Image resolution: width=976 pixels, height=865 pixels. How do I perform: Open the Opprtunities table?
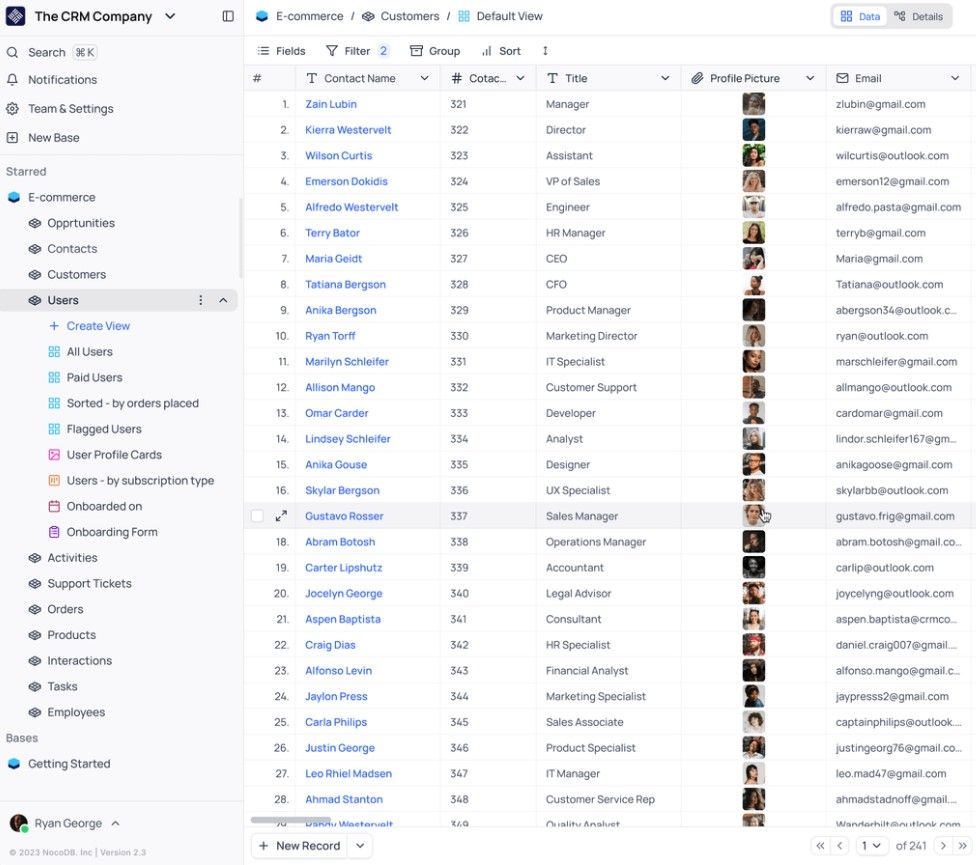click(81, 223)
